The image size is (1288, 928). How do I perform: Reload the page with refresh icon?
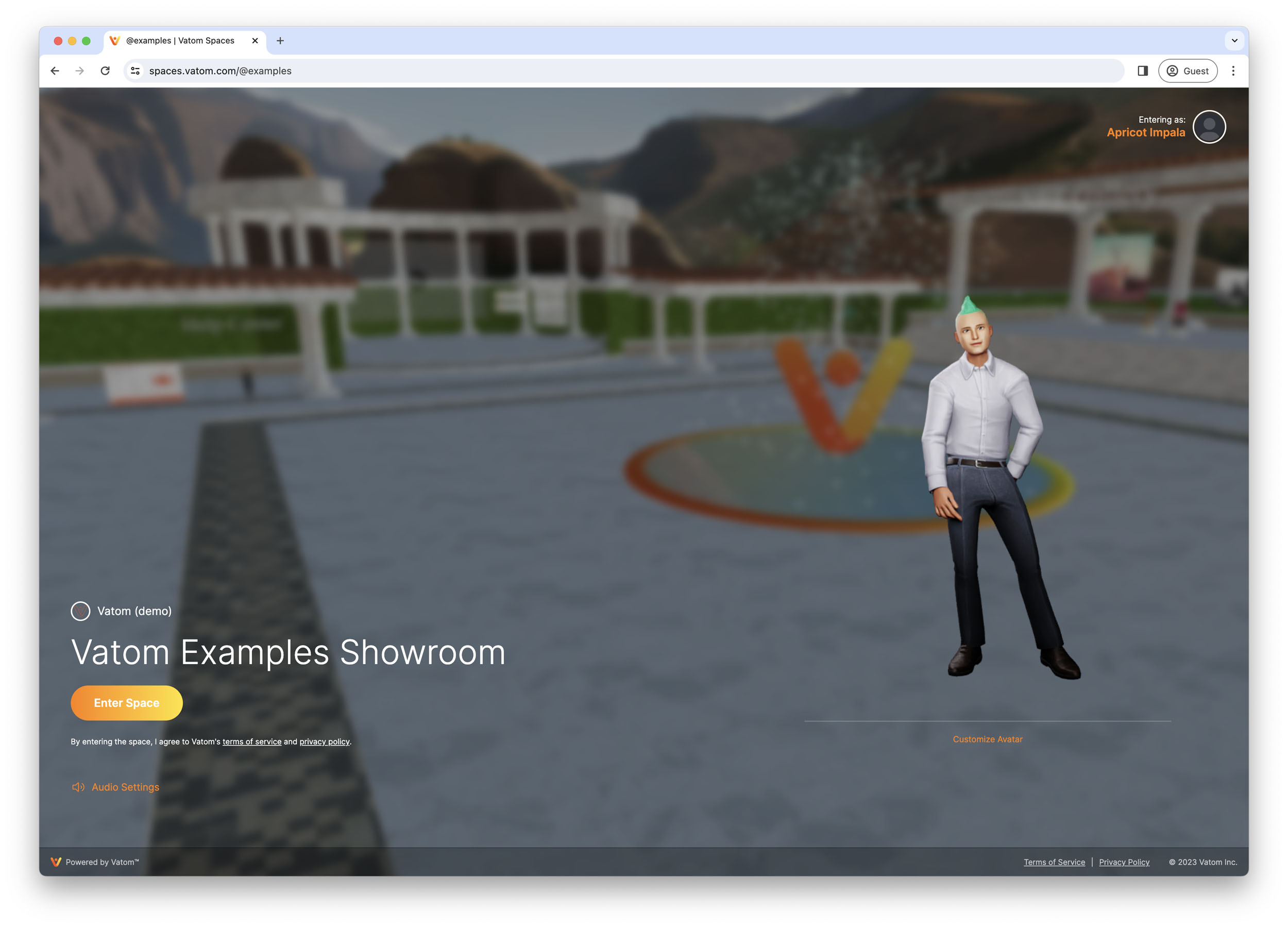tap(105, 71)
